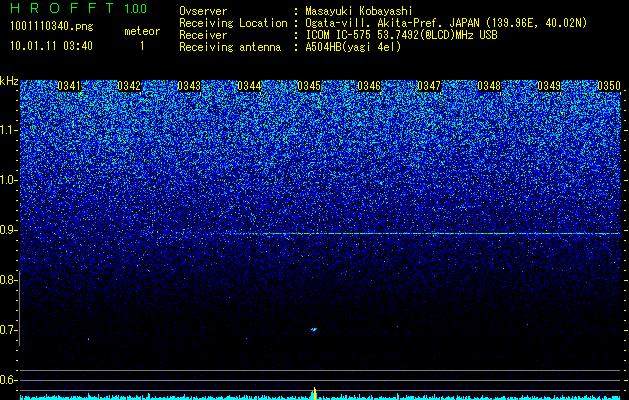Click observer name Masayuki Kobayashi
The width and height of the screenshot is (629, 400).
[359, 11]
